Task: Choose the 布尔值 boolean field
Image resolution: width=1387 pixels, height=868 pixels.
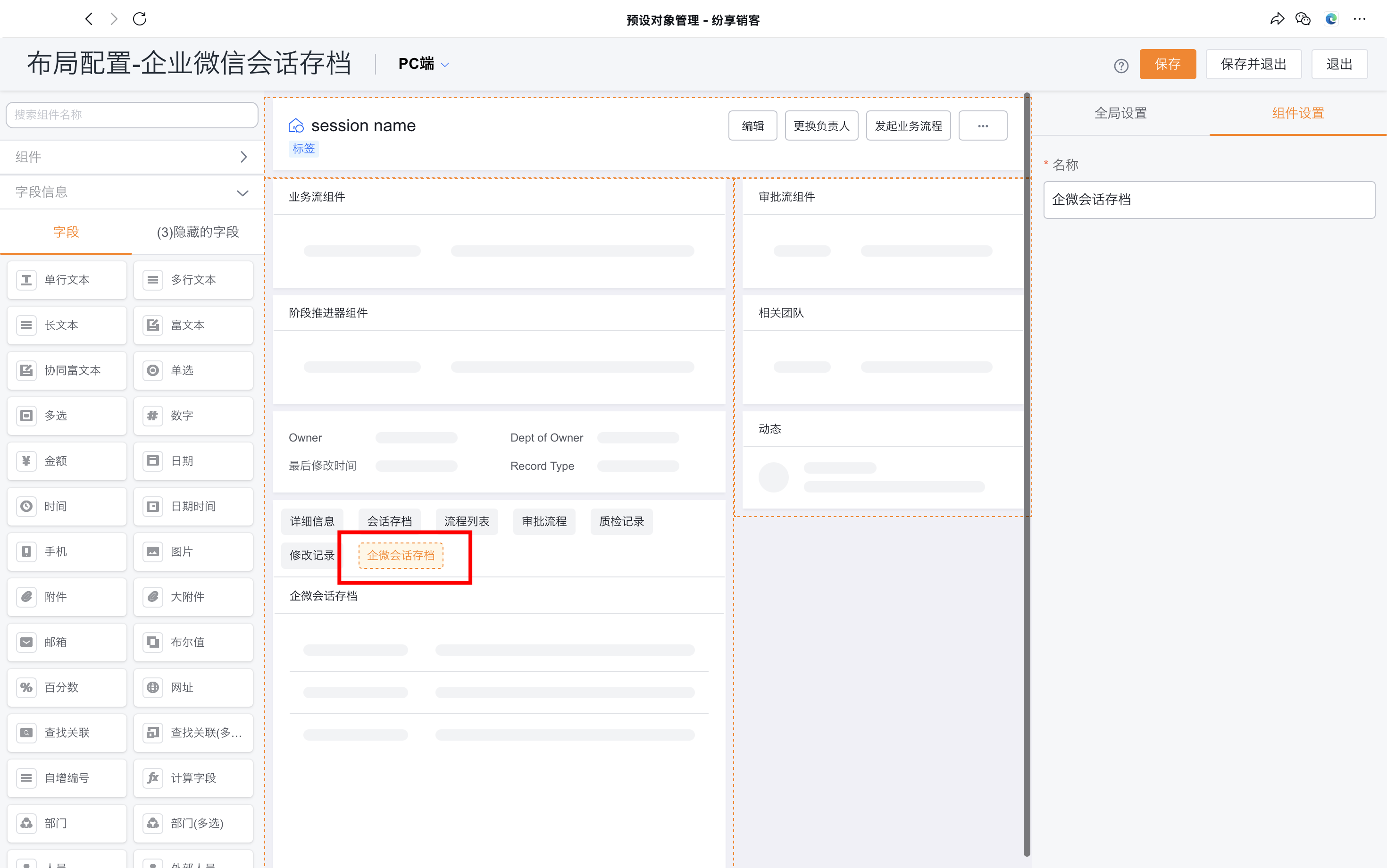Action: click(193, 642)
